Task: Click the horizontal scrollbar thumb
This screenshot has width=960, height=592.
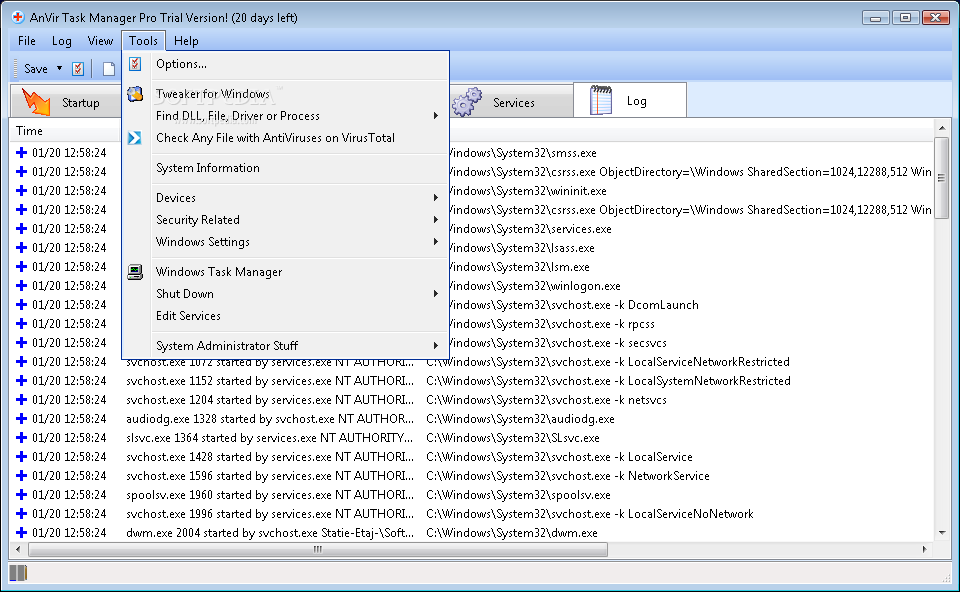Action: [x=318, y=549]
